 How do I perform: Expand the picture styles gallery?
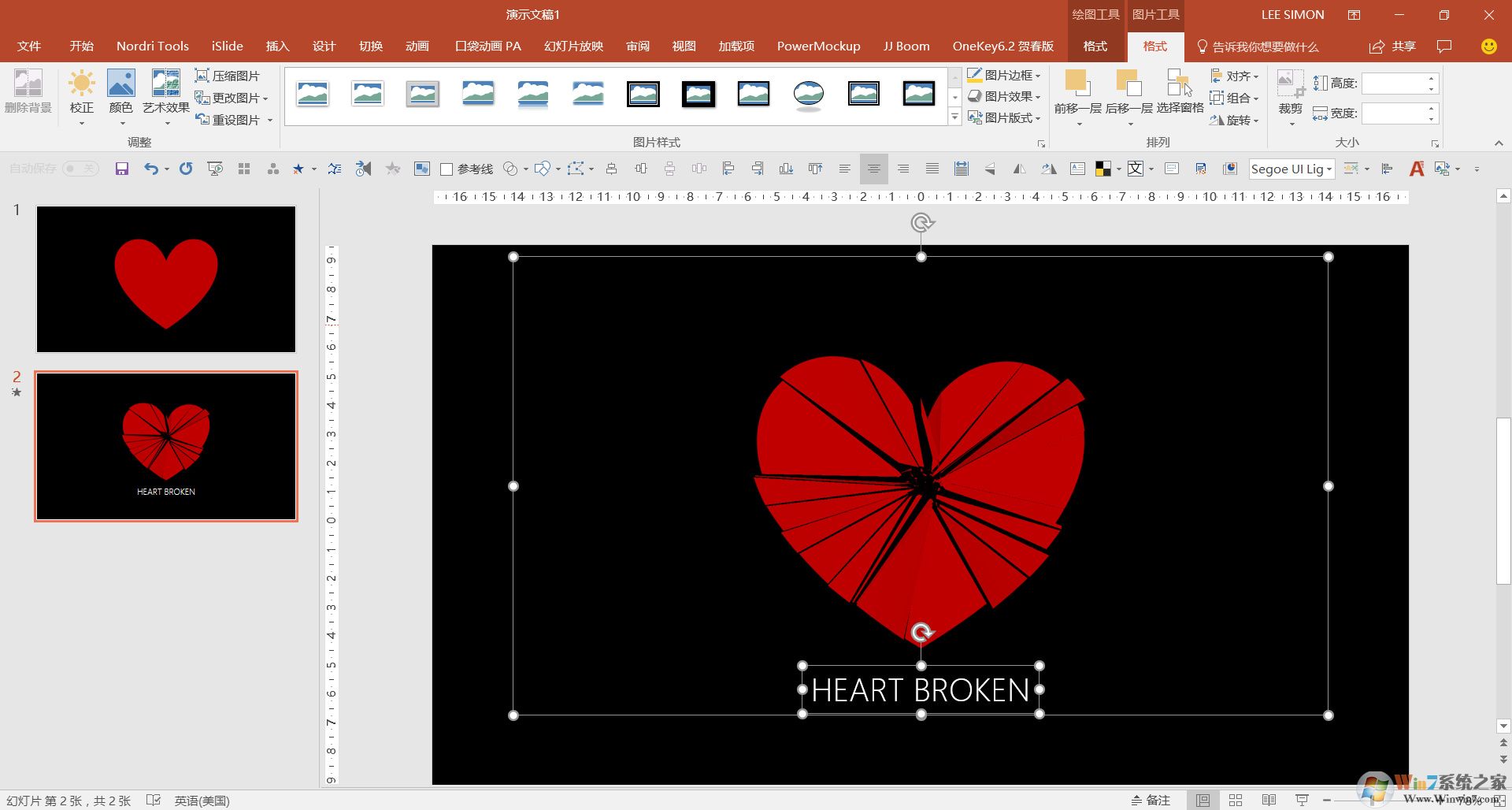pyautogui.click(x=954, y=117)
